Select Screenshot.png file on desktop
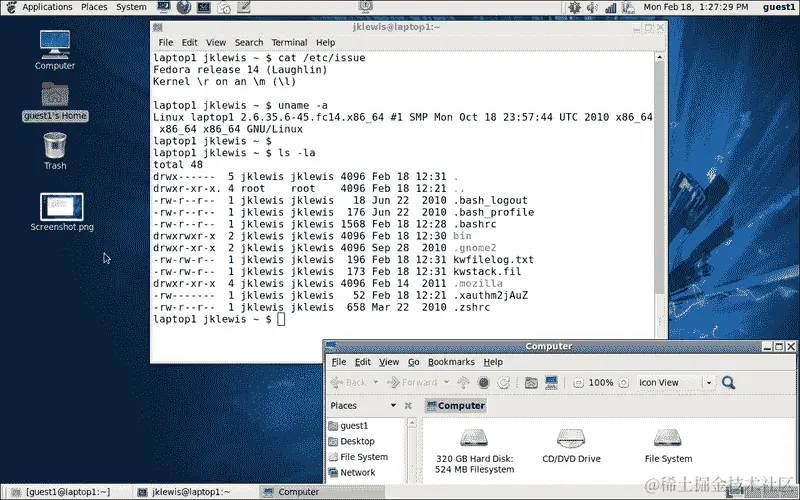 [x=62, y=212]
